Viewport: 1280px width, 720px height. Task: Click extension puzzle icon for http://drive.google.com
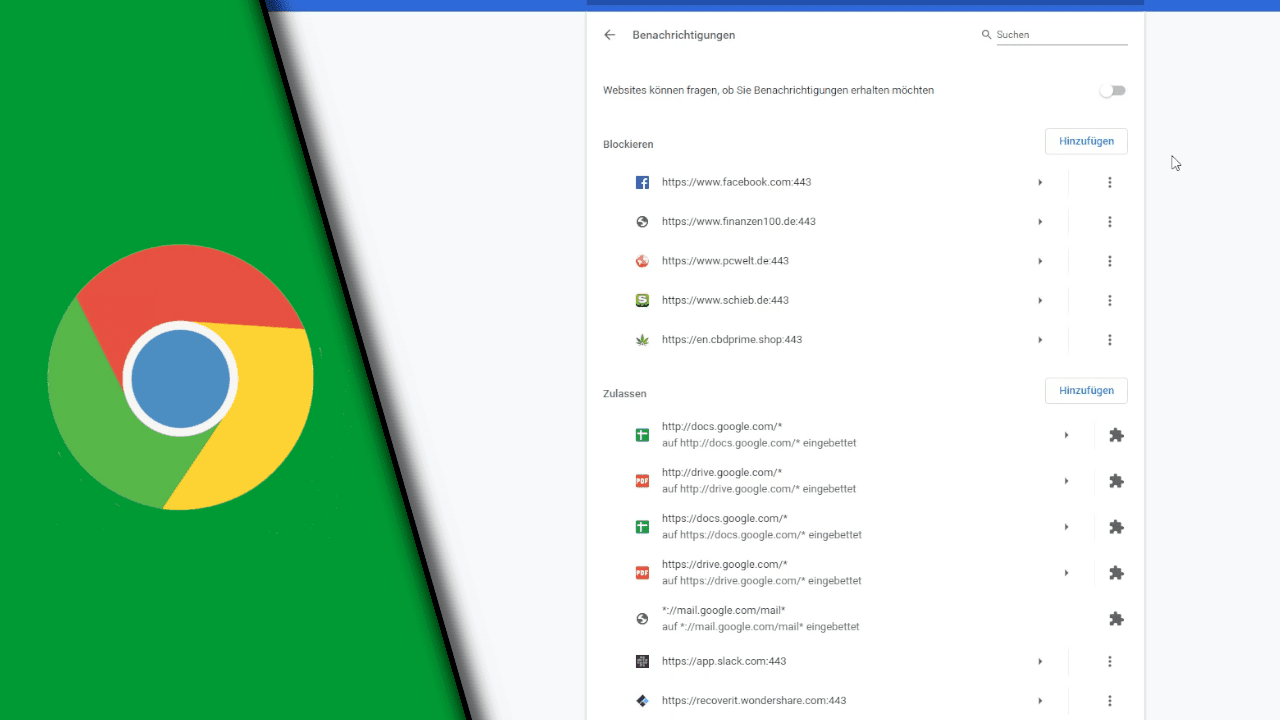[1117, 481]
